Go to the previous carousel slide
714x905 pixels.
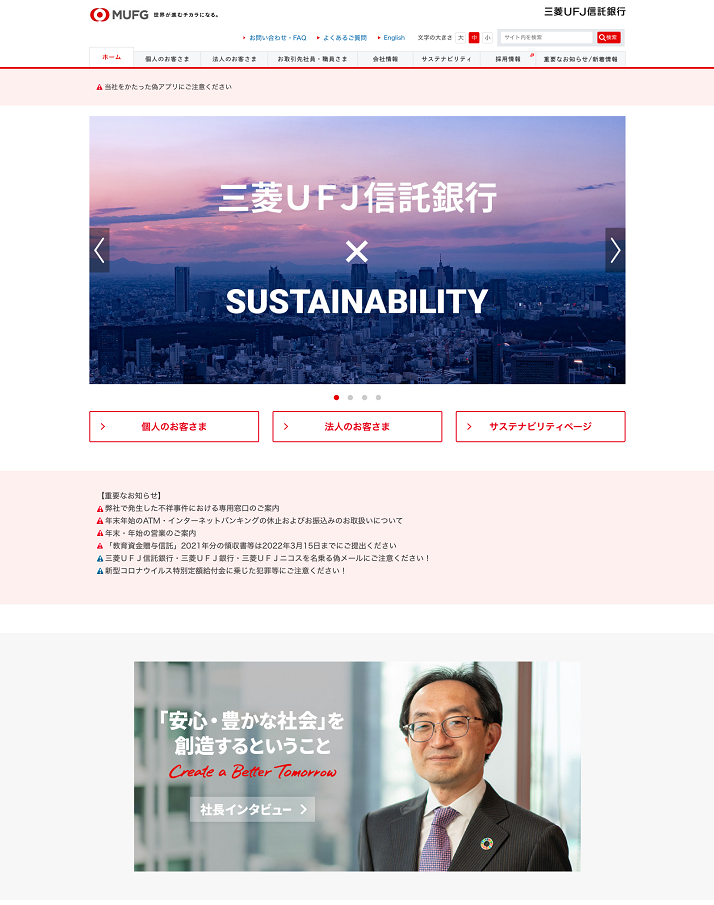click(x=99, y=250)
